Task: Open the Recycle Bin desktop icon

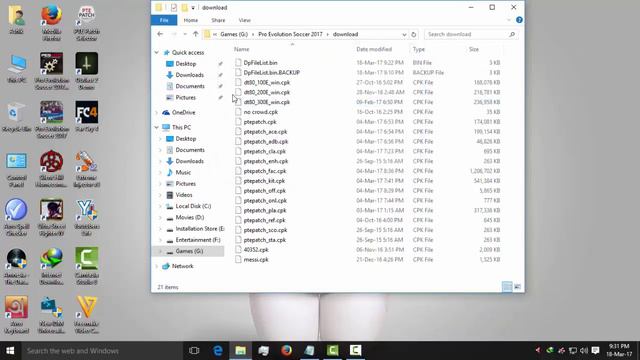Action: [17, 118]
